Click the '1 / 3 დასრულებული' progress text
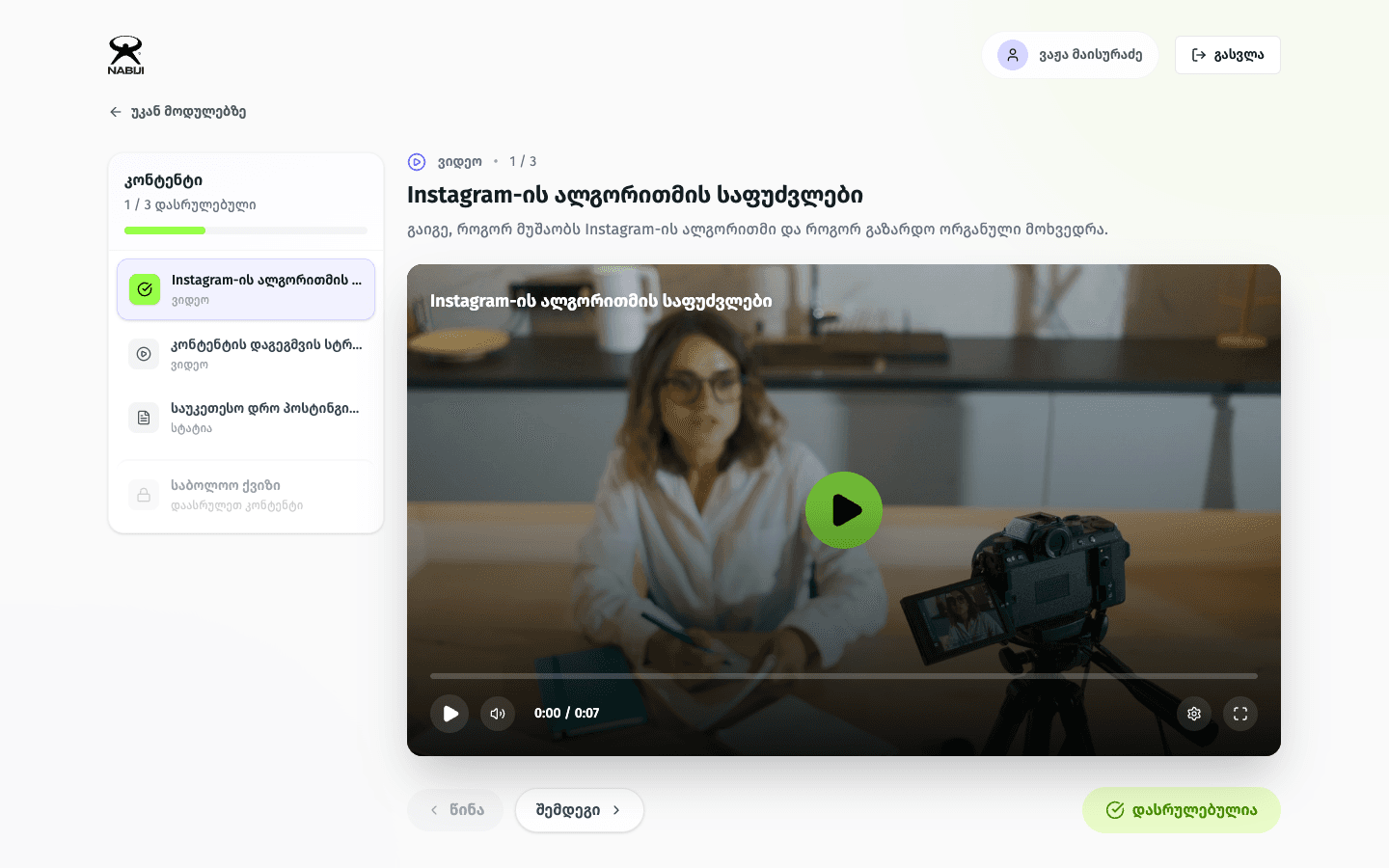 (190, 204)
